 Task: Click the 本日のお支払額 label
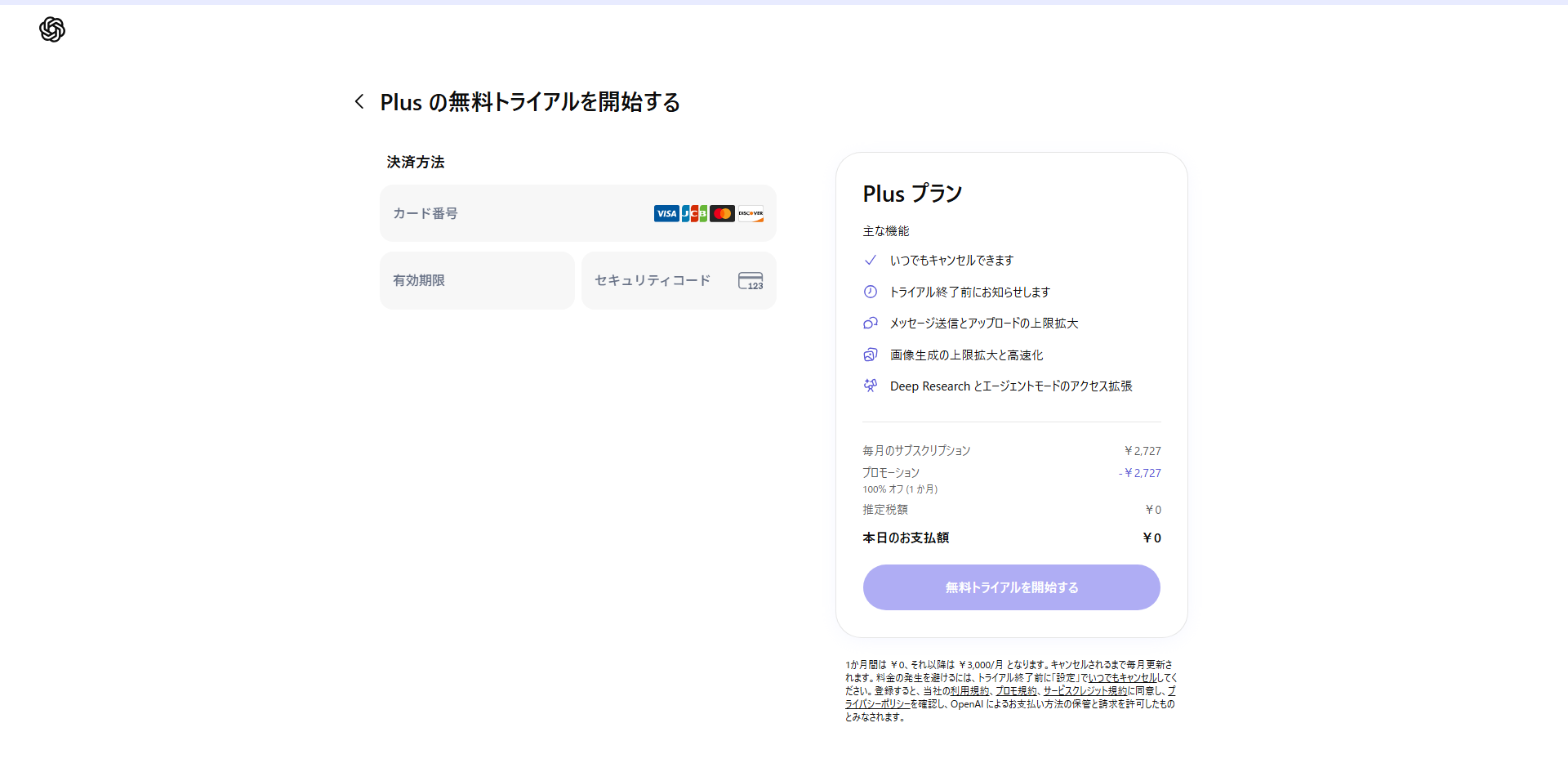(x=906, y=538)
